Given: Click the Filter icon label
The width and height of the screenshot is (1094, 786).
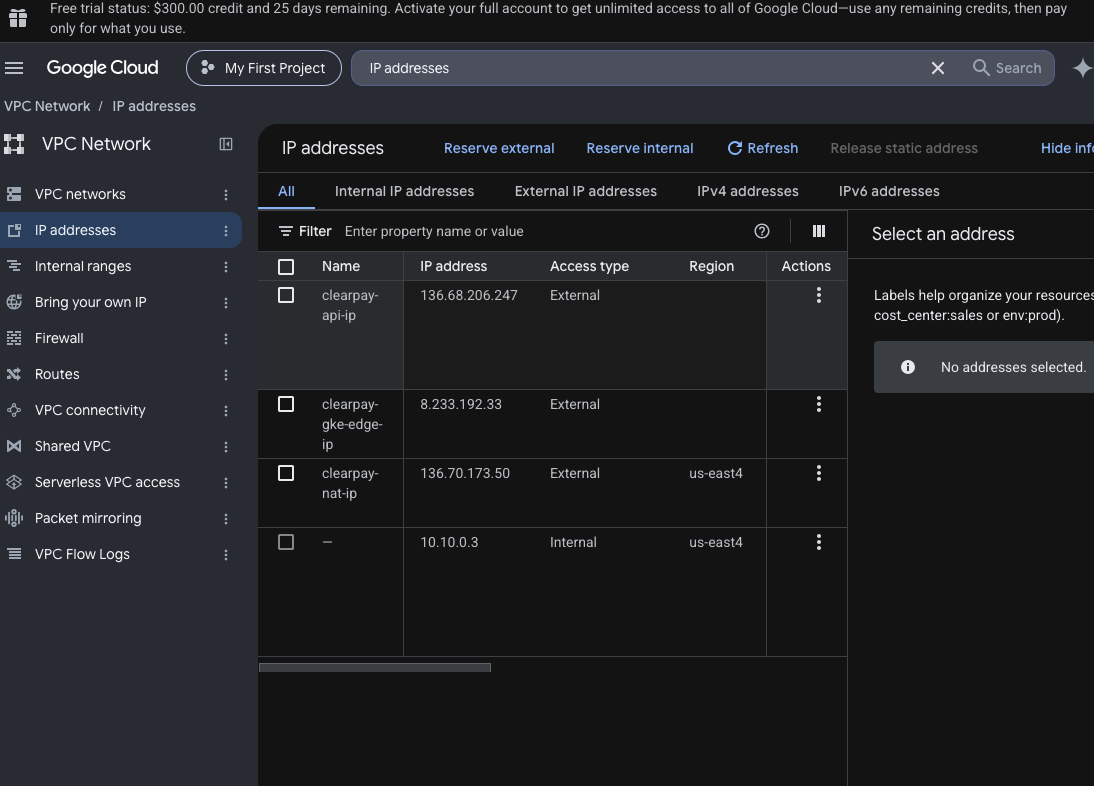Looking at the screenshot, I should (x=305, y=231).
